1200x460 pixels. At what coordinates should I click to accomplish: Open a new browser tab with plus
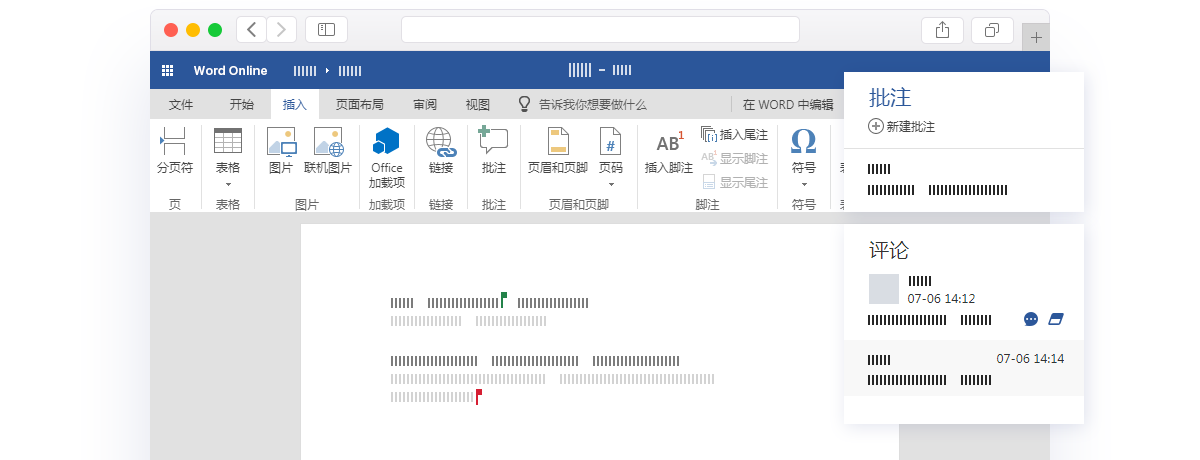tap(1036, 38)
